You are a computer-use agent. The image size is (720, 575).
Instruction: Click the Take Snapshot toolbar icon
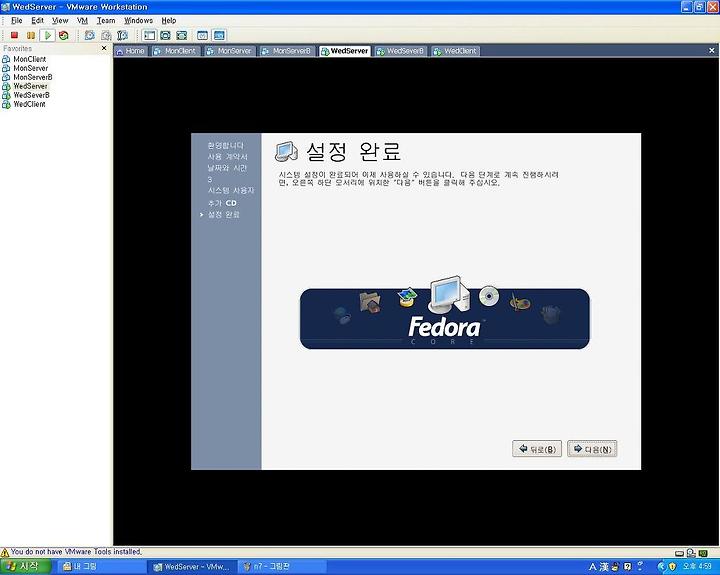click(90, 35)
